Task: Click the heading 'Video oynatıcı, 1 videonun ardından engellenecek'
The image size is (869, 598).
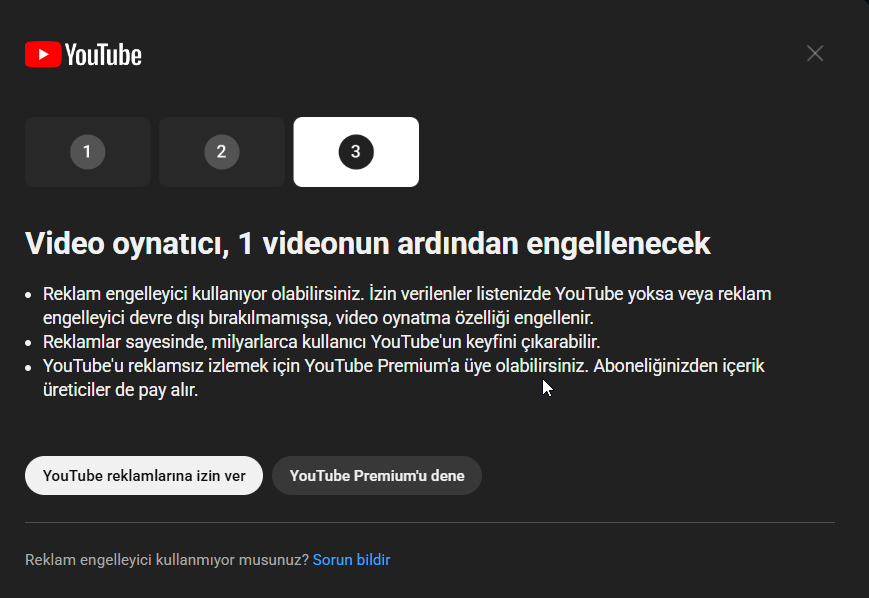Action: [x=367, y=243]
